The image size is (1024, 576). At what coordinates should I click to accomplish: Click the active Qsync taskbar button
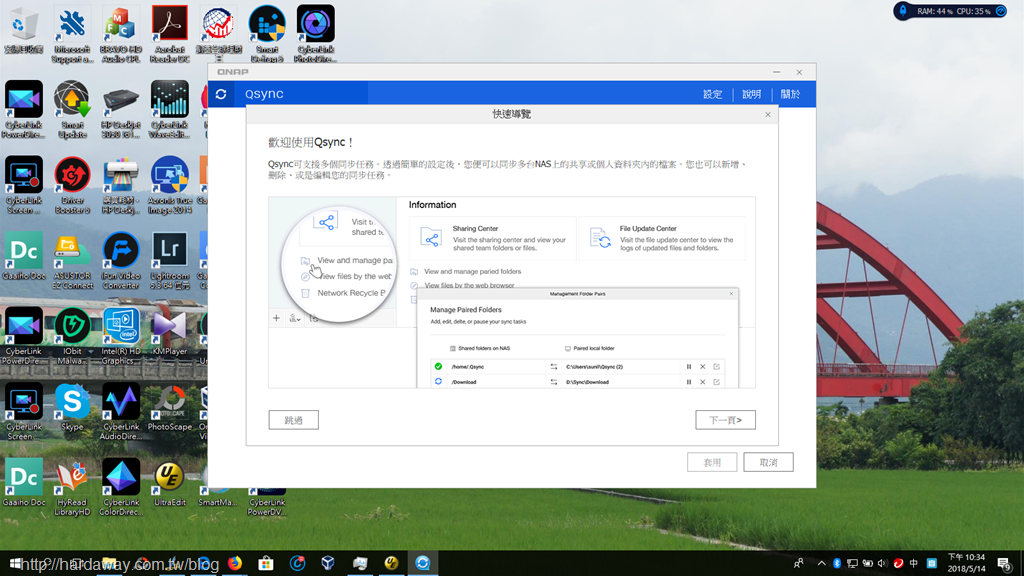(x=423, y=563)
